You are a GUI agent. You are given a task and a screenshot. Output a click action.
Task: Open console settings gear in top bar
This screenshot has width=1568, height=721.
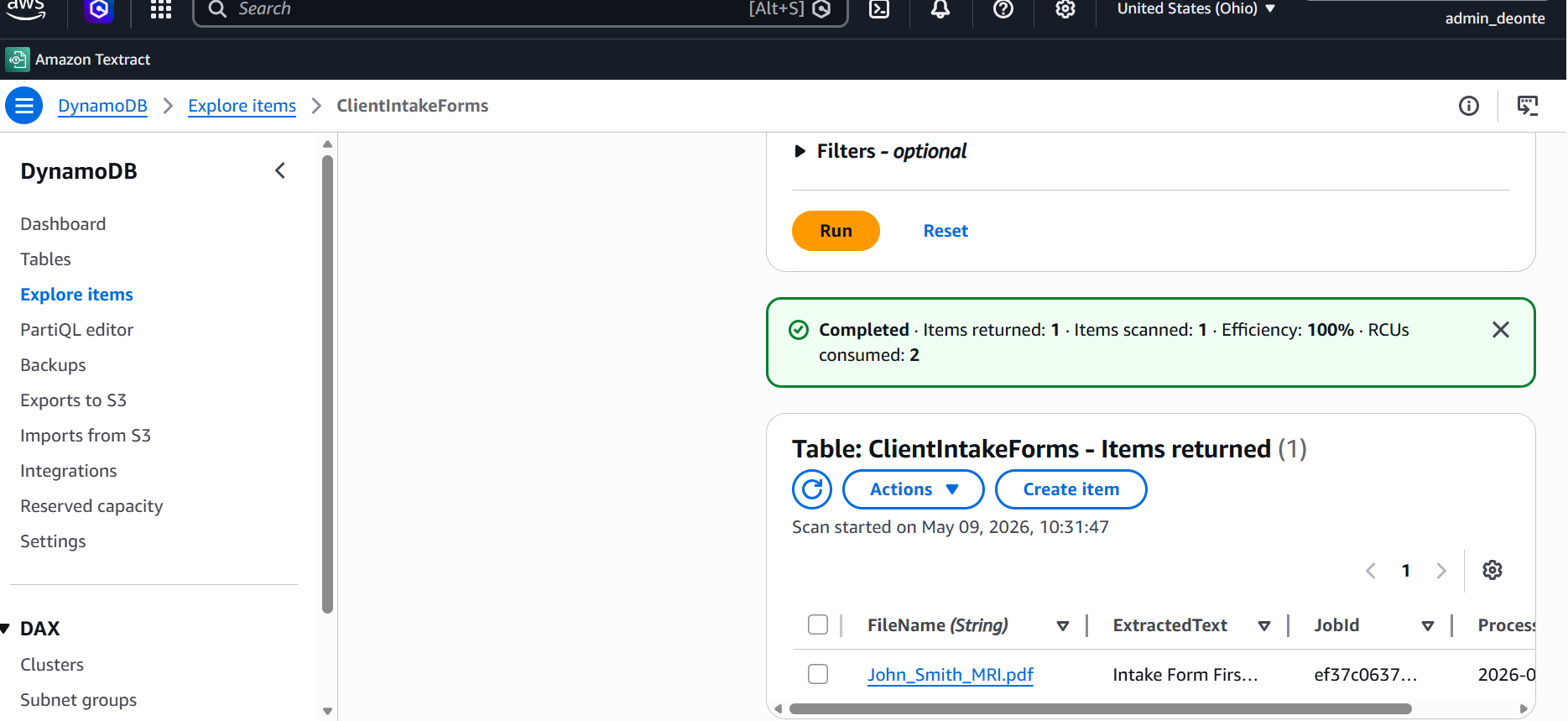pyautogui.click(x=1065, y=9)
